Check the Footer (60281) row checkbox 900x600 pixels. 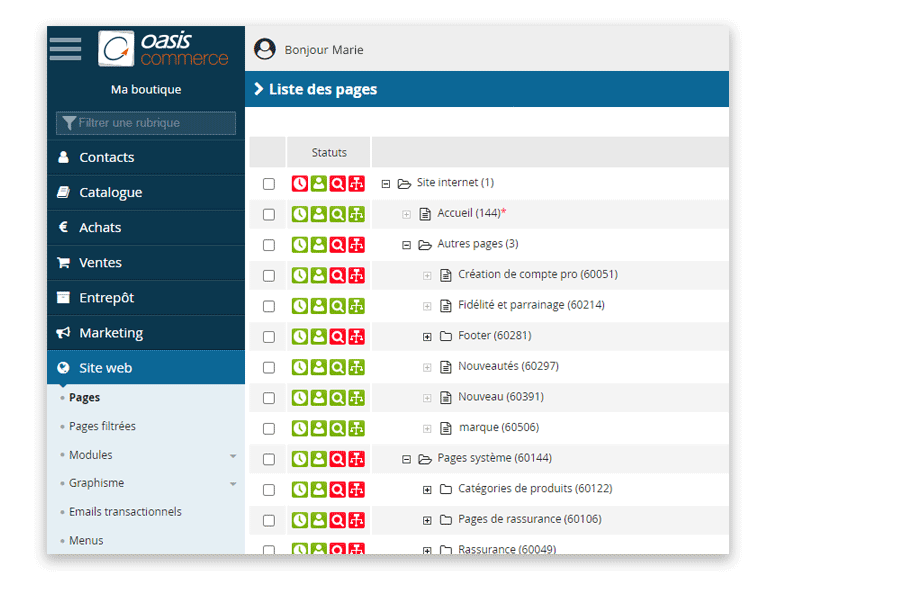[269, 336]
